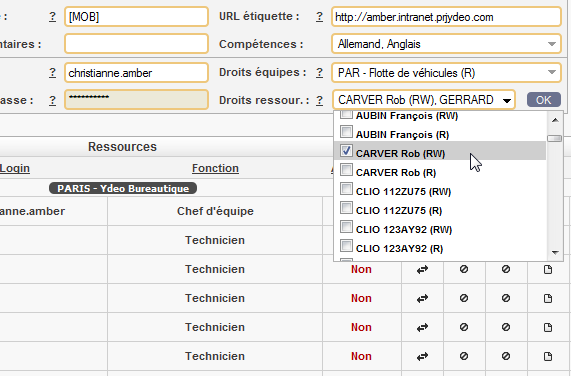Click the swap arrows icon in last Non row

[x=422, y=356]
